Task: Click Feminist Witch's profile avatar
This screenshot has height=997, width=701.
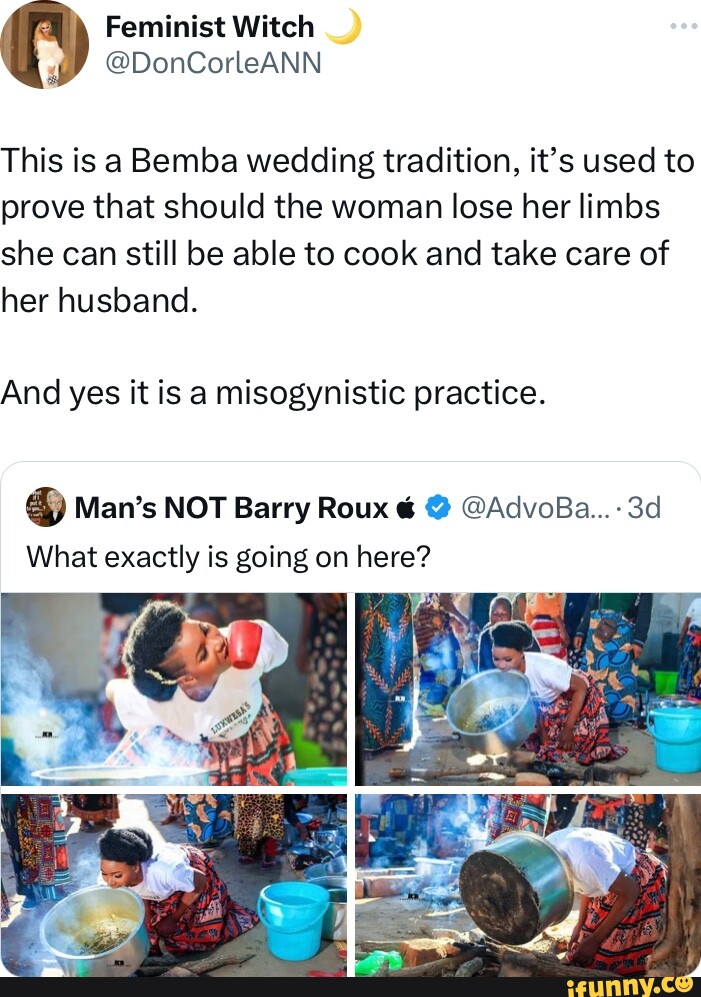Action: click(45, 43)
